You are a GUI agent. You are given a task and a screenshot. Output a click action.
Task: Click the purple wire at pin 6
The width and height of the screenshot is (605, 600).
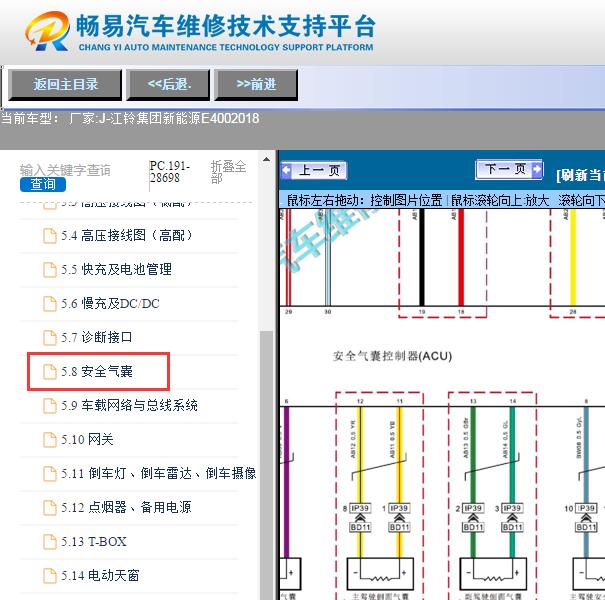[286, 482]
